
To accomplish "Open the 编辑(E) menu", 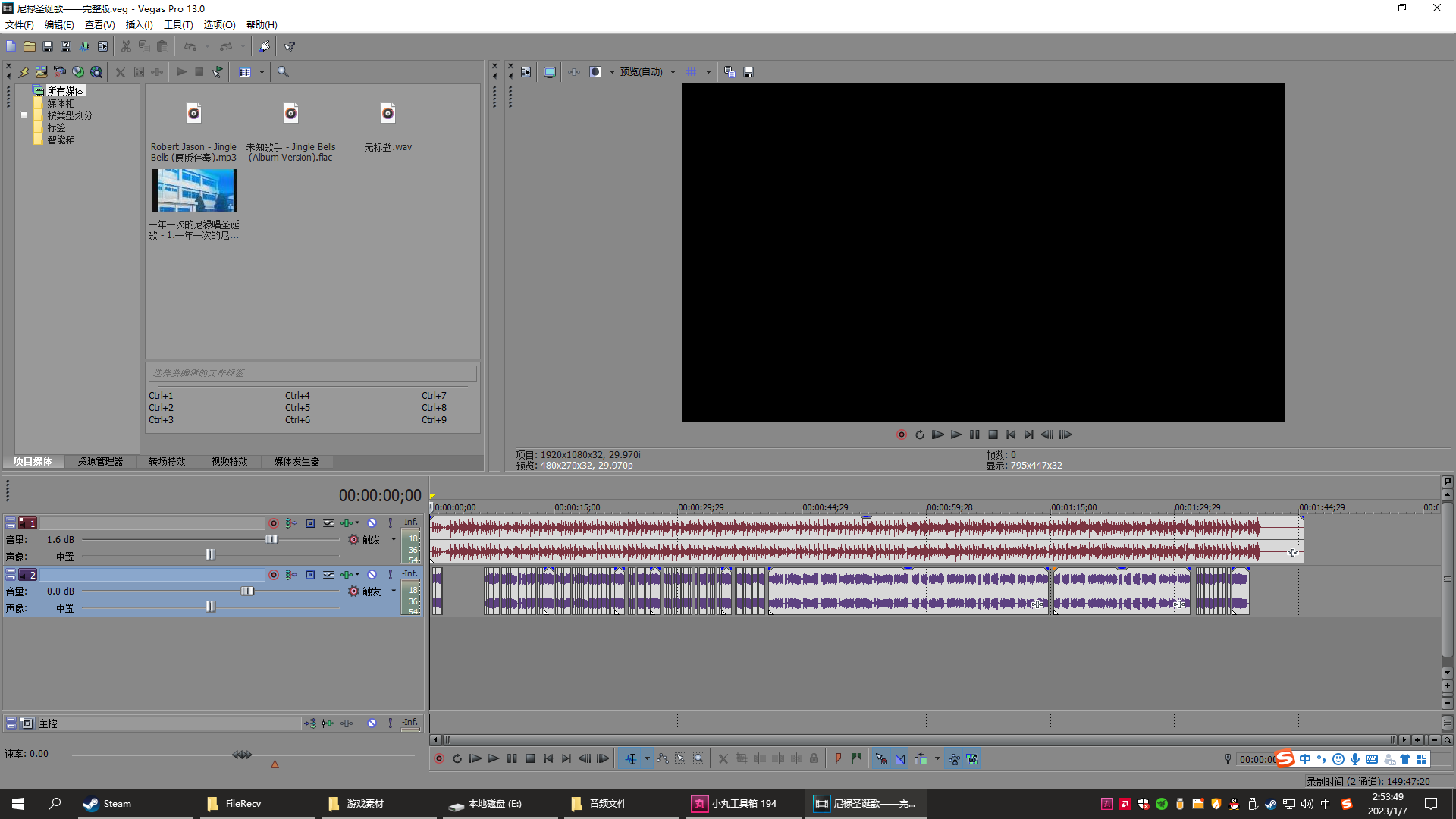I will click(59, 25).
